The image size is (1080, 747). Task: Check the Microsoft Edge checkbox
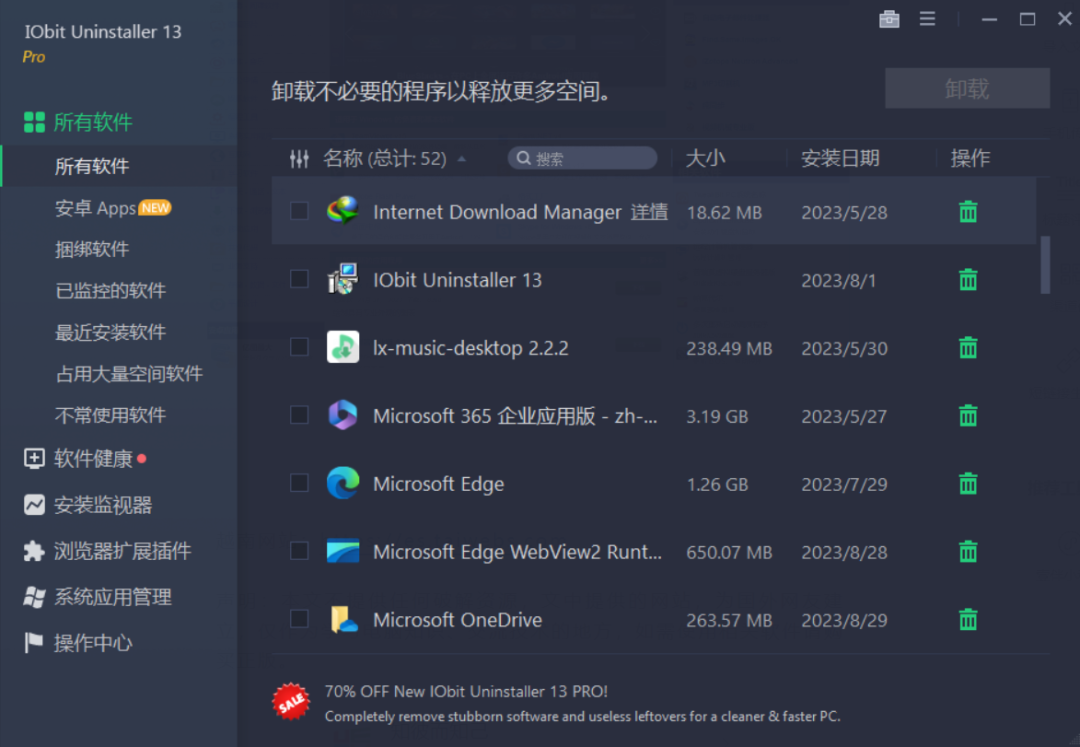299,483
